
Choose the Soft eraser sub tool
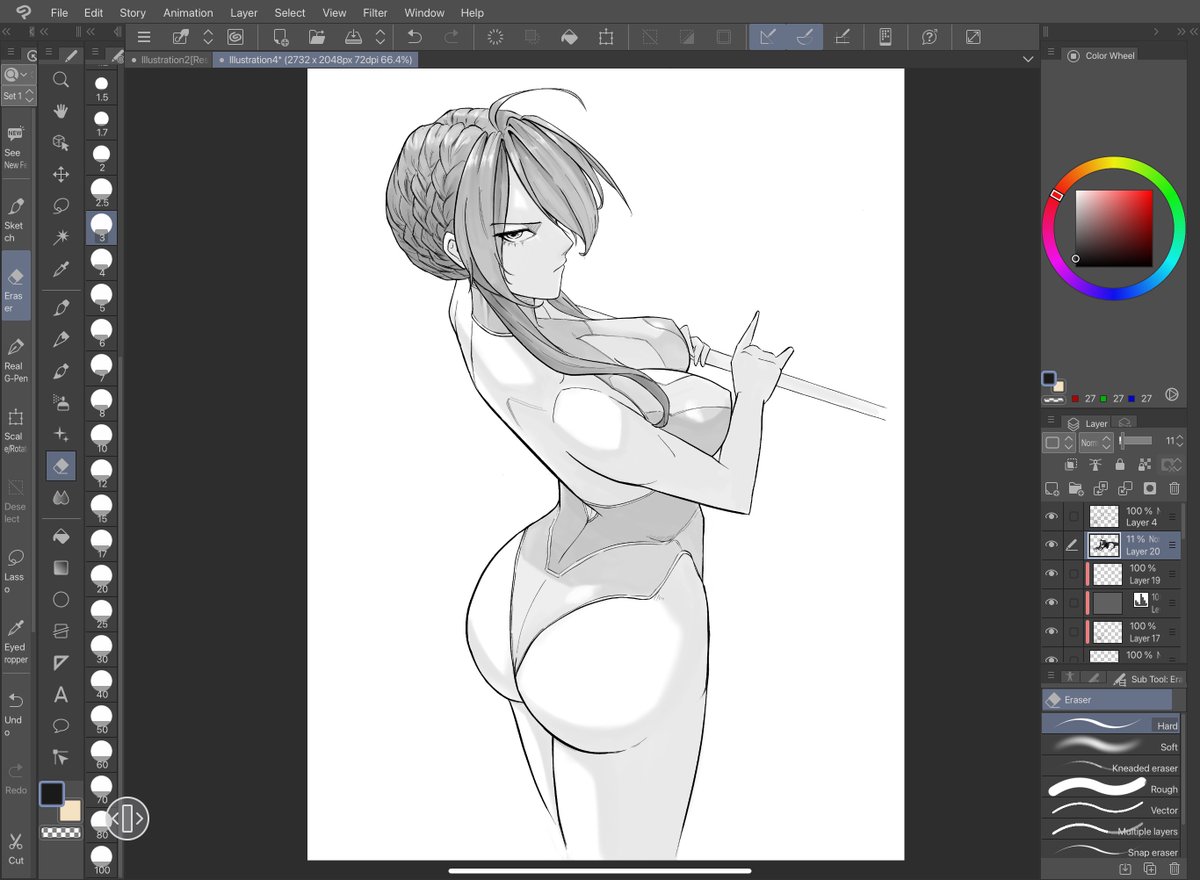point(1112,746)
